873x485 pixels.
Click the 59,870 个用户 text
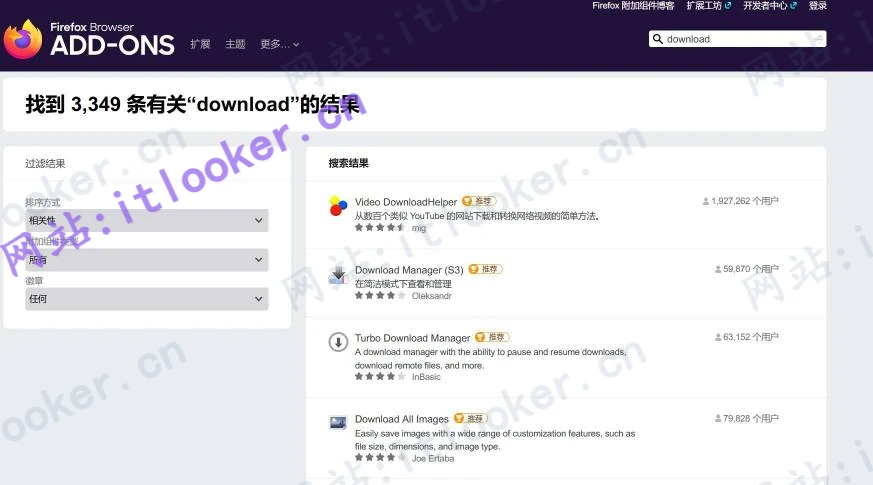[751, 269]
